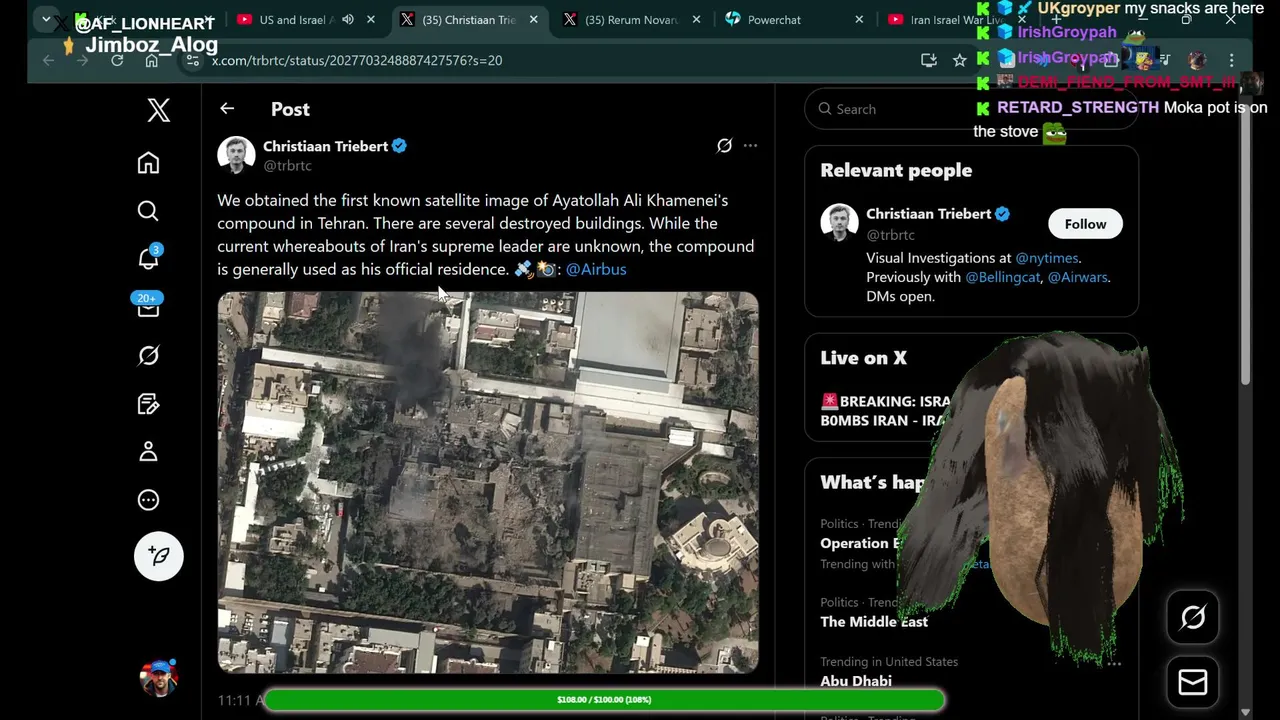This screenshot has height=720, width=1280.
Task: Follow Christiaan Triebert
Action: click(1085, 224)
